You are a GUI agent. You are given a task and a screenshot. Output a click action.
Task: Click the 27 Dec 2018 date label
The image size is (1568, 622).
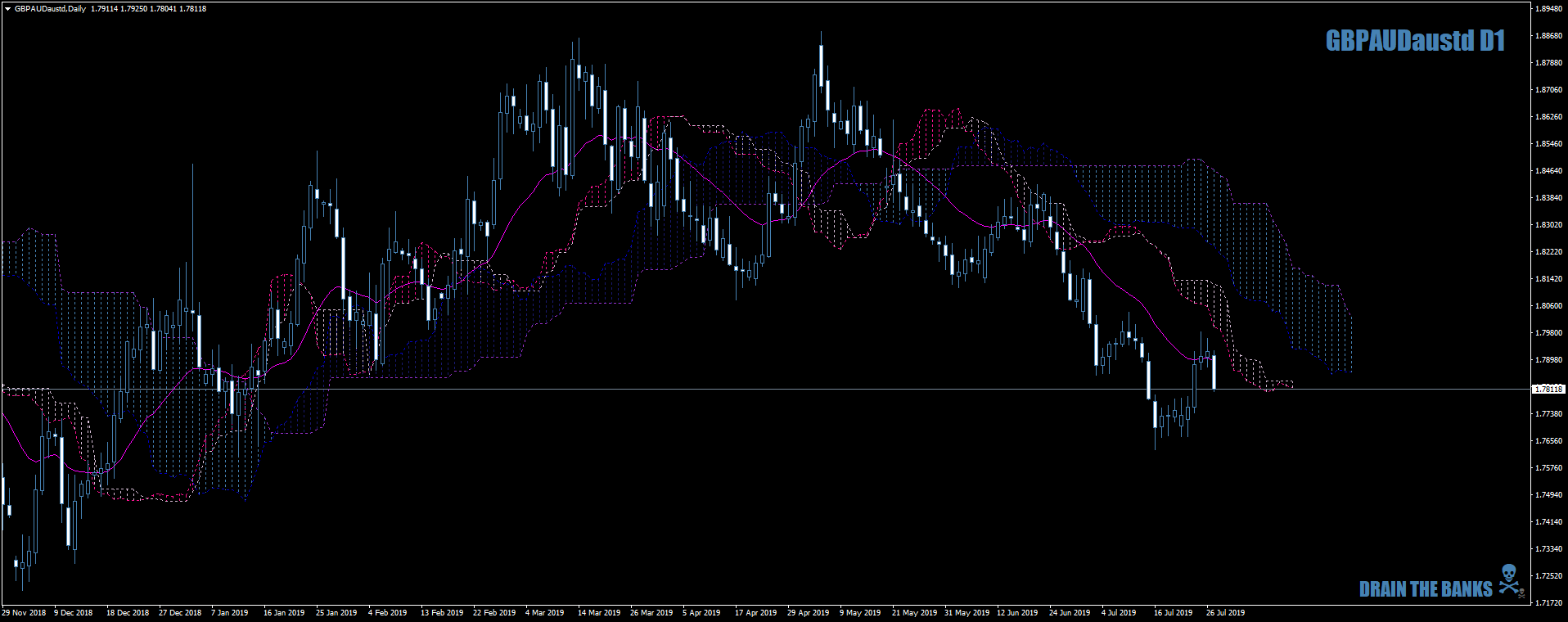coord(180,613)
